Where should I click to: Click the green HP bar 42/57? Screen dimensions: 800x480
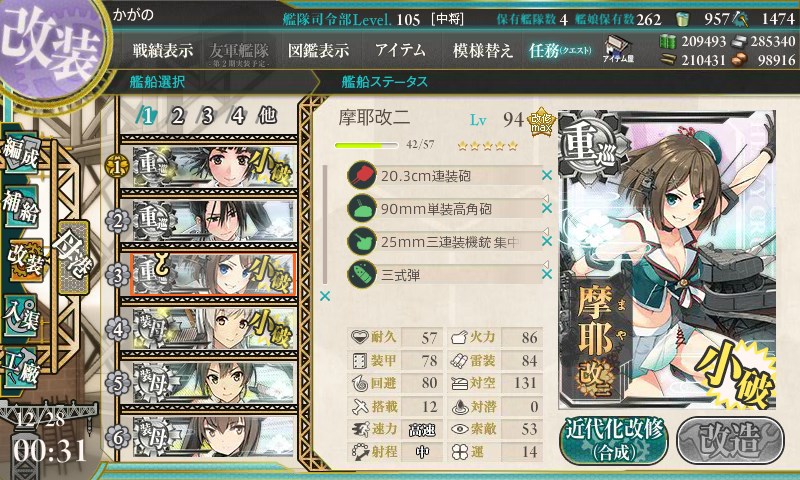pos(366,145)
